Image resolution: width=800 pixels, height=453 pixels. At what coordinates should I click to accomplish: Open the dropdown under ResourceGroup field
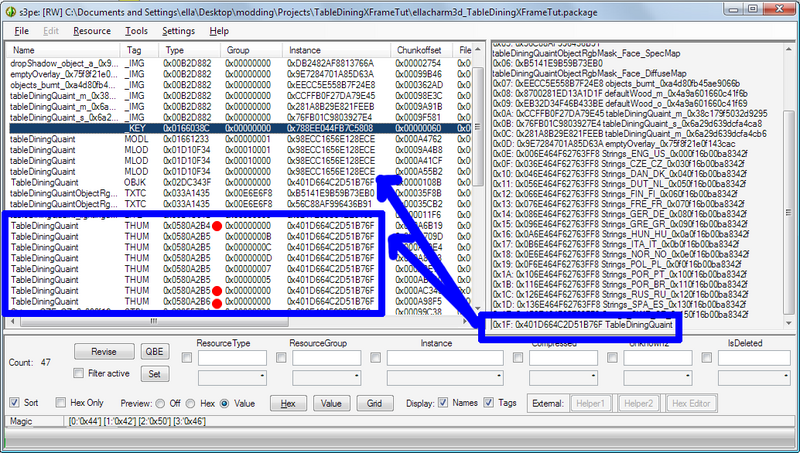tap(327, 378)
